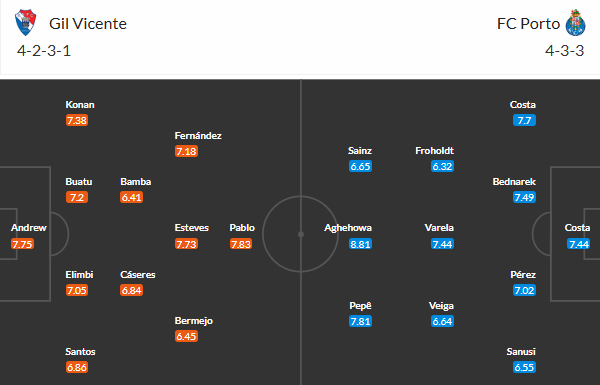Viewport: 600px width, 385px height.
Task: Select Aghehowa's 8.81 rating badge
Action: (x=360, y=244)
